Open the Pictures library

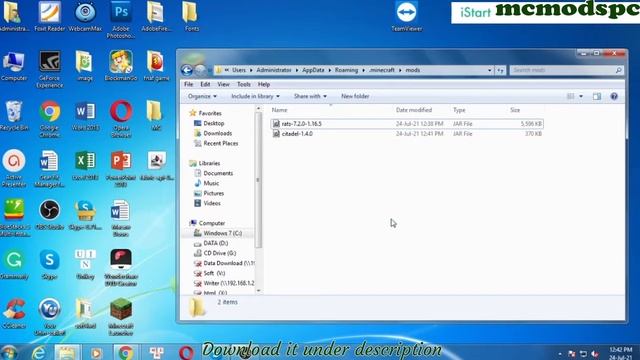213,193
